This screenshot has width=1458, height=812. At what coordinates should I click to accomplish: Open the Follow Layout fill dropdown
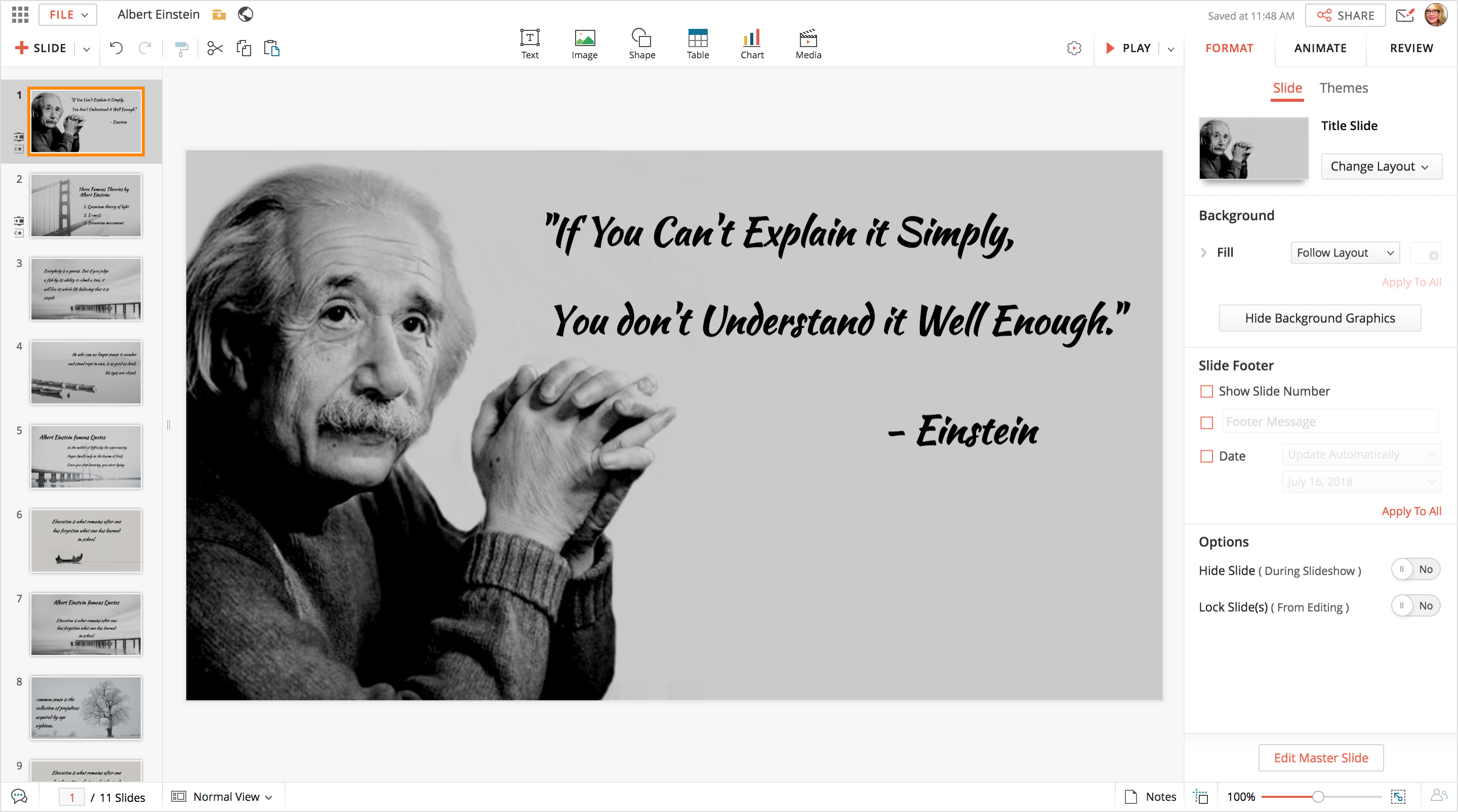point(1344,253)
